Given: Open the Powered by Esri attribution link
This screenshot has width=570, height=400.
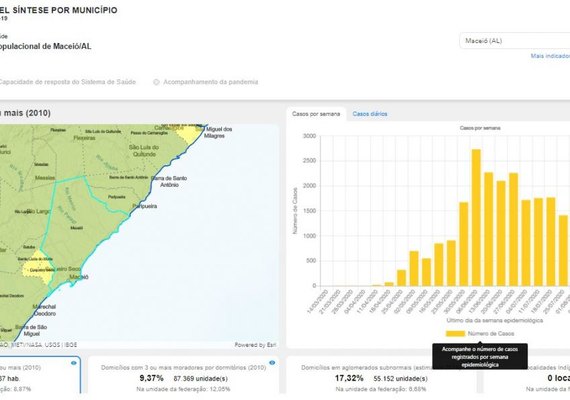Looking at the screenshot, I should (255, 345).
